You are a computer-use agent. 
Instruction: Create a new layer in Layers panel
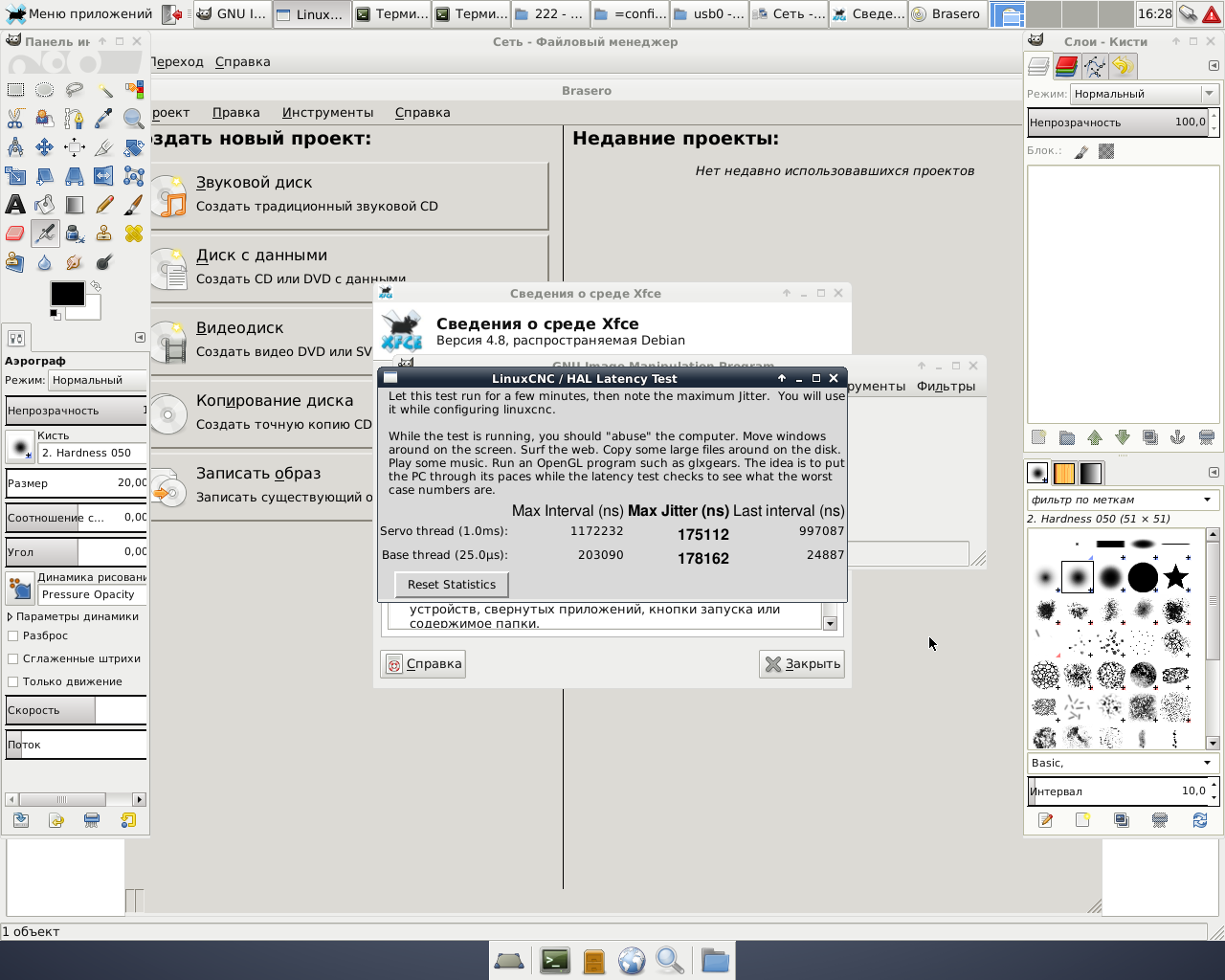(1038, 437)
